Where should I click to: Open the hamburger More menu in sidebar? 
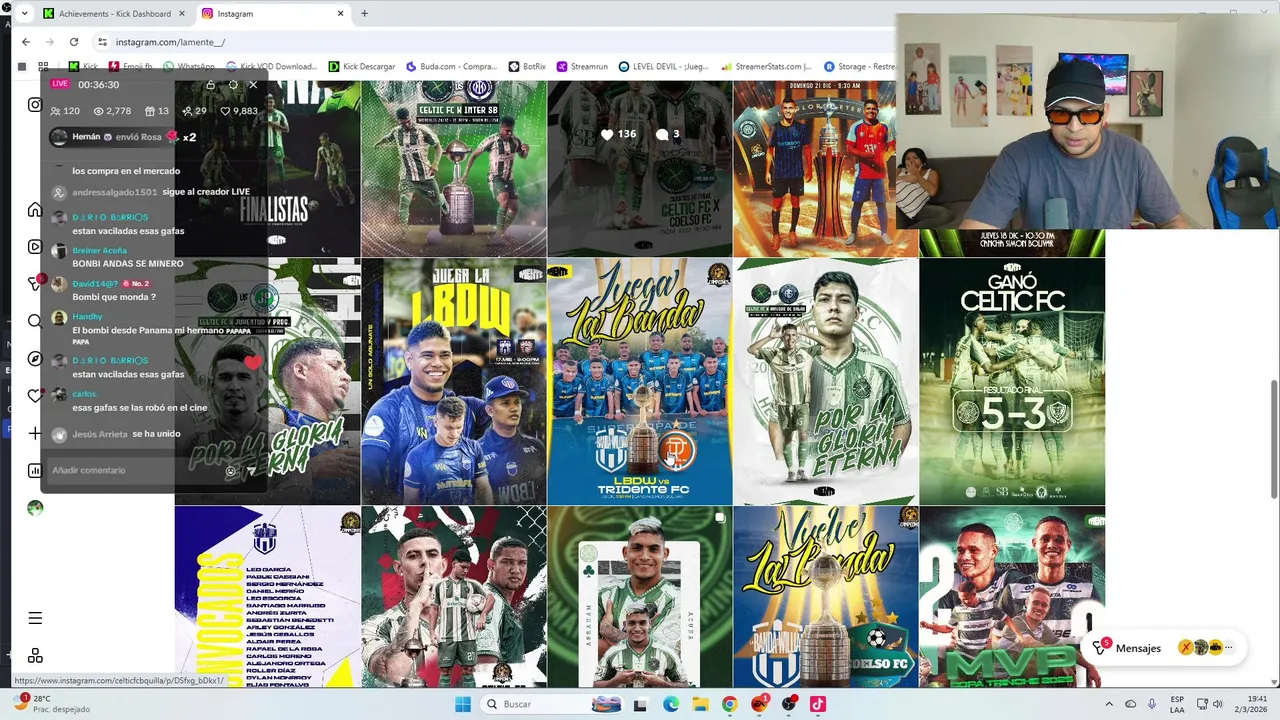tap(35, 618)
